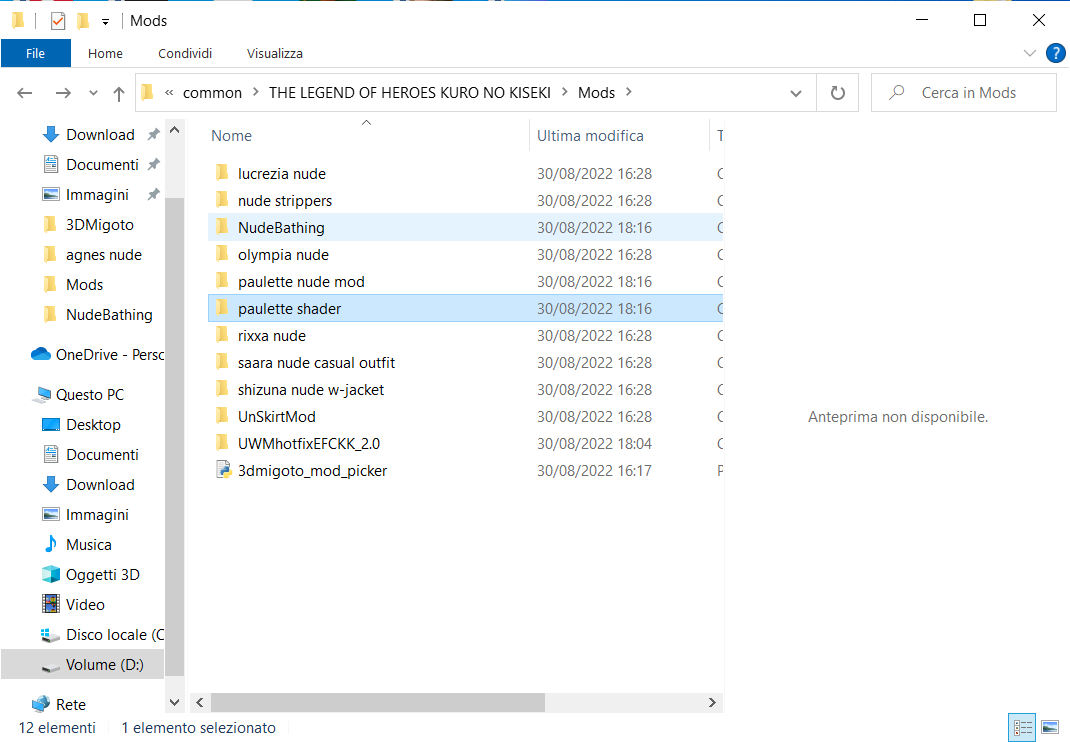Select THE LEGEND OF HEROES KURO NO KISEKI breadcrumb
This screenshot has width=1070, height=742.
coord(409,93)
